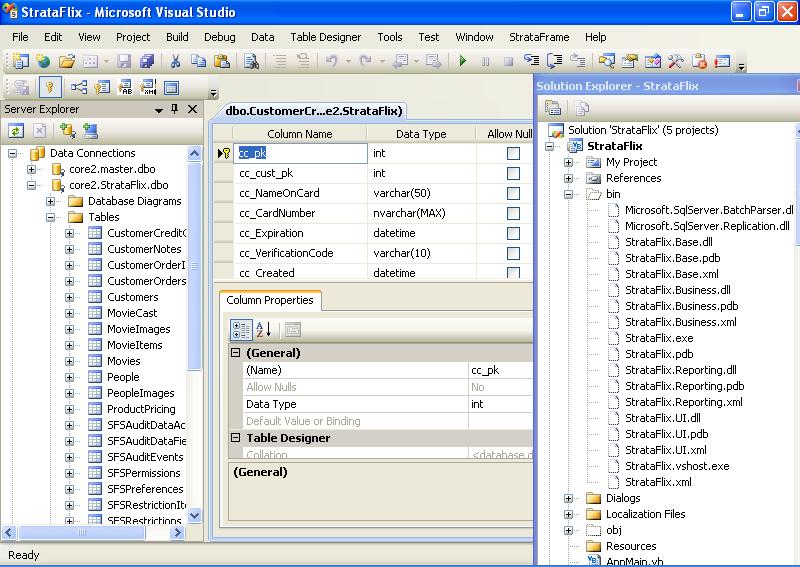Select the Column Properties tab

click(269, 300)
